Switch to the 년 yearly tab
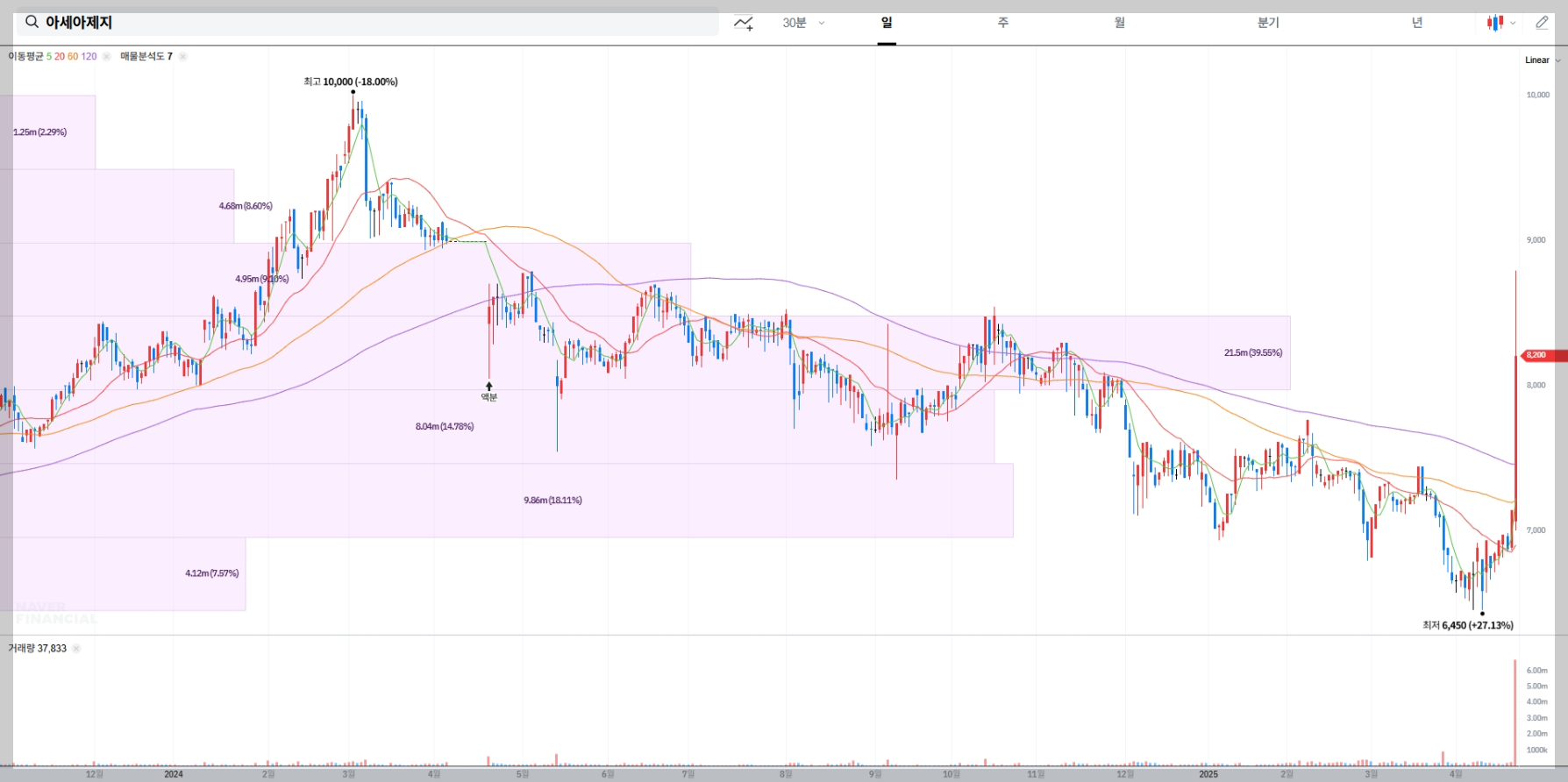Image resolution: width=1568 pixels, height=782 pixels. [x=1417, y=23]
